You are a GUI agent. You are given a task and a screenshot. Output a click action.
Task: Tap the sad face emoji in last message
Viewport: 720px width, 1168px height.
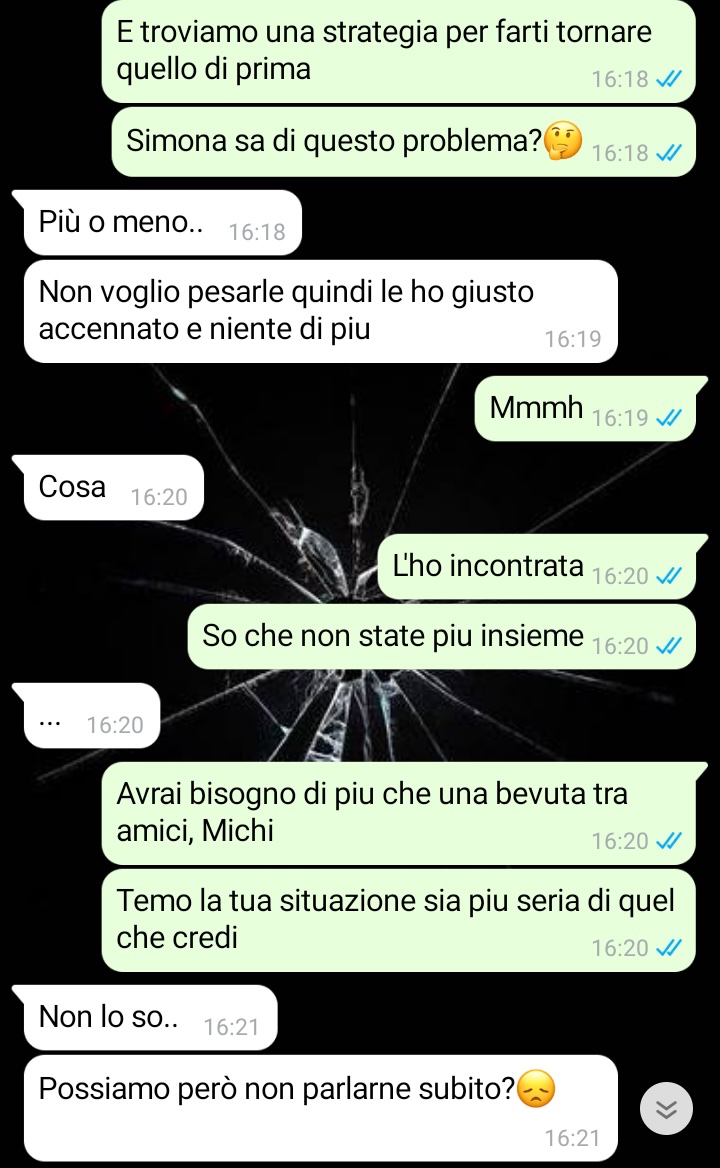click(536, 1088)
